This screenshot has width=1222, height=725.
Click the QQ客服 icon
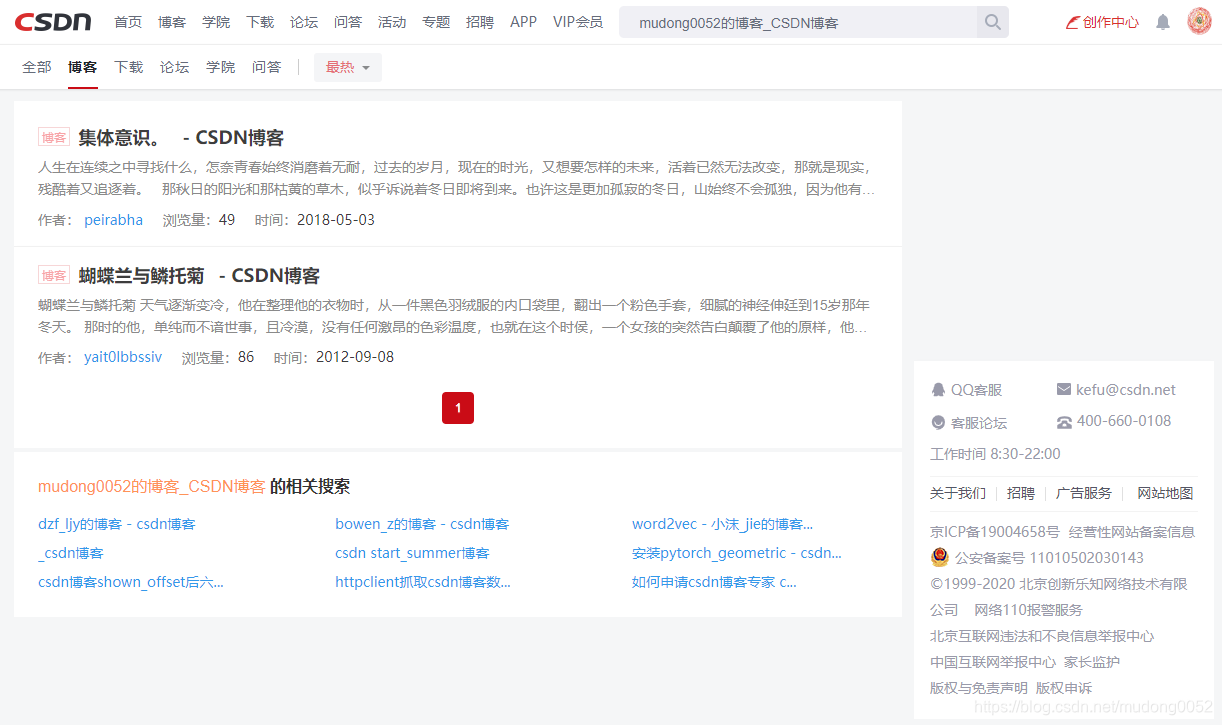938,390
